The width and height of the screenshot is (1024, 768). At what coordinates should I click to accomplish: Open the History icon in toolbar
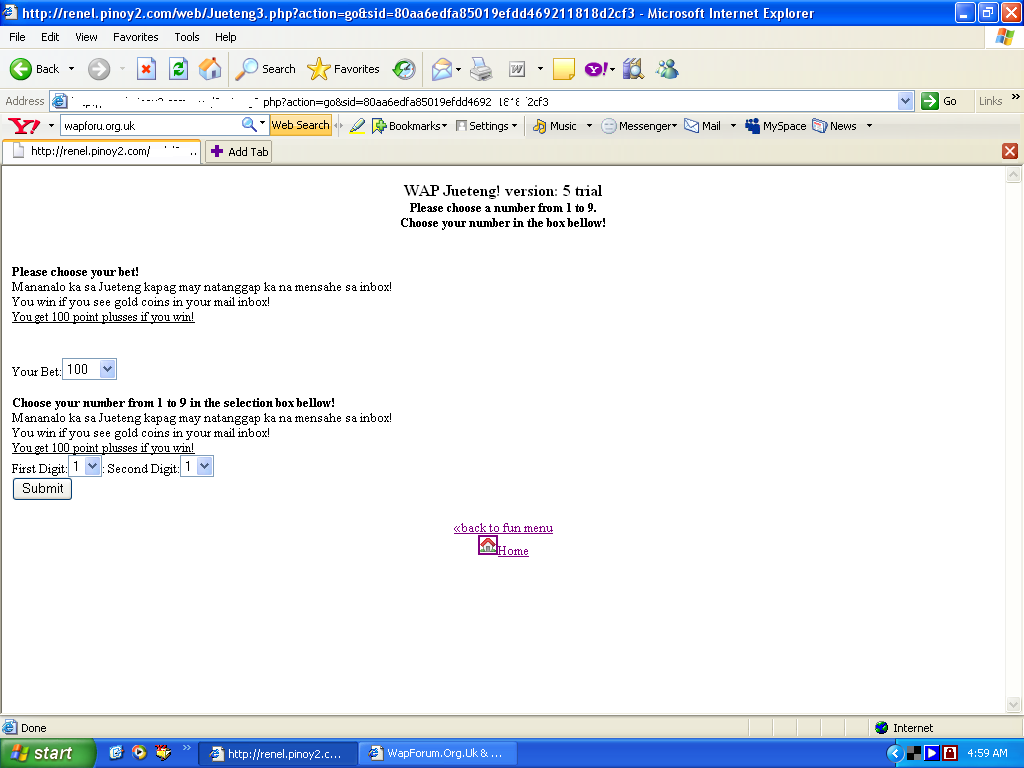[x=404, y=69]
